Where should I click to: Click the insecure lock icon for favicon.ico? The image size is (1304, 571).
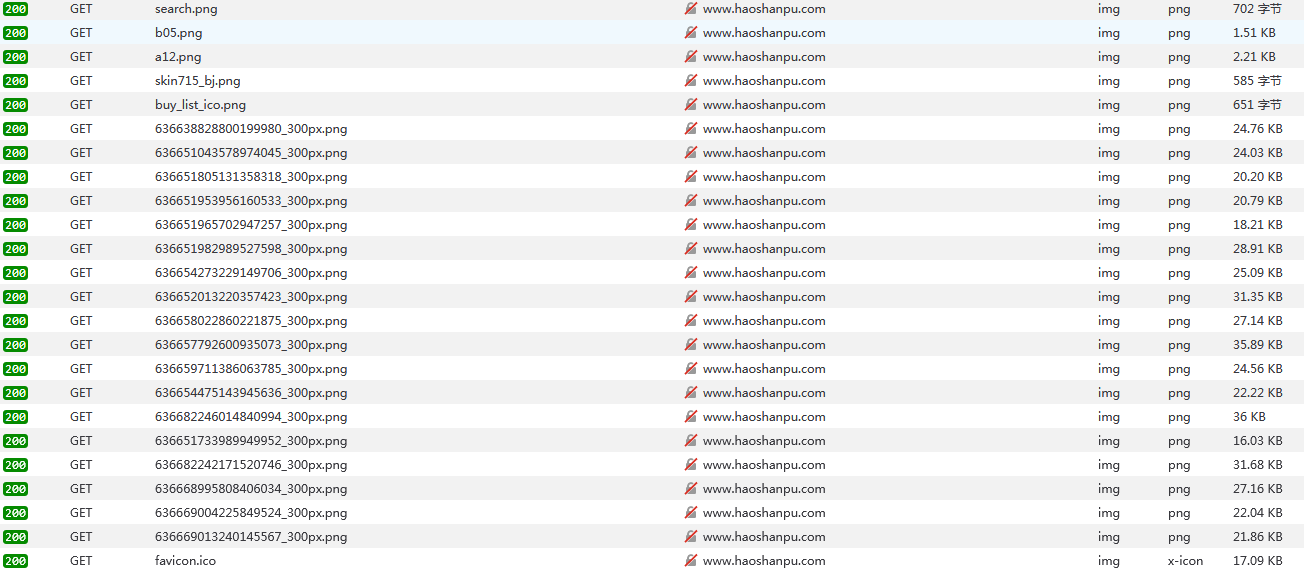(690, 561)
